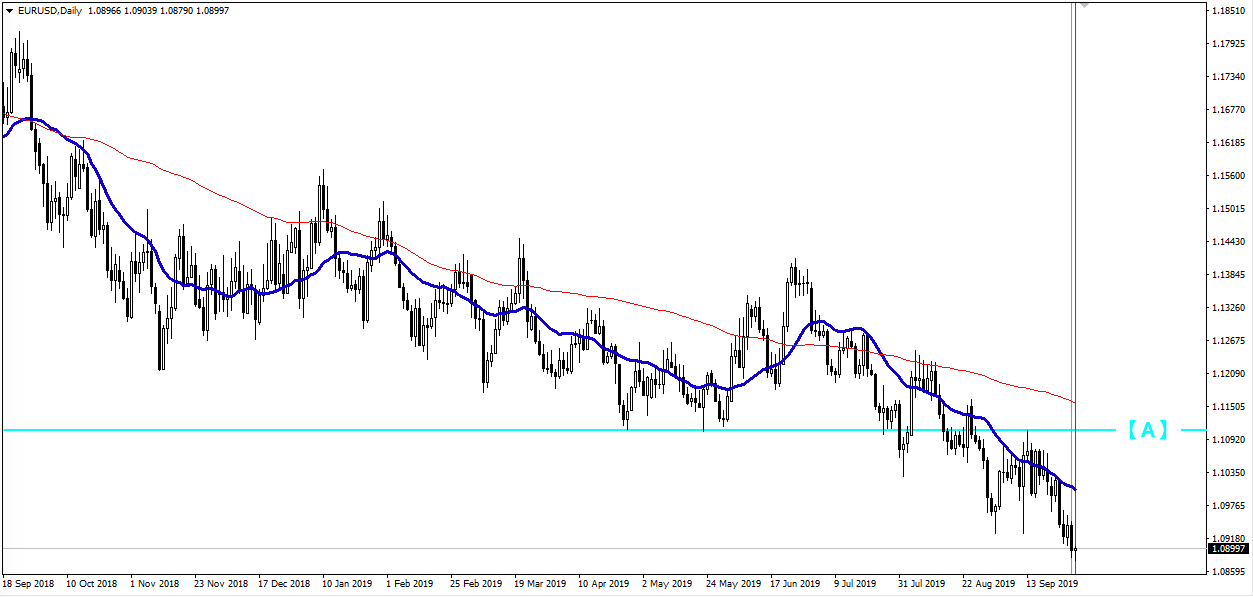The height and width of the screenshot is (597, 1253).
Task: Click the 1 Feb 2019 date label
Action: [x=410, y=583]
